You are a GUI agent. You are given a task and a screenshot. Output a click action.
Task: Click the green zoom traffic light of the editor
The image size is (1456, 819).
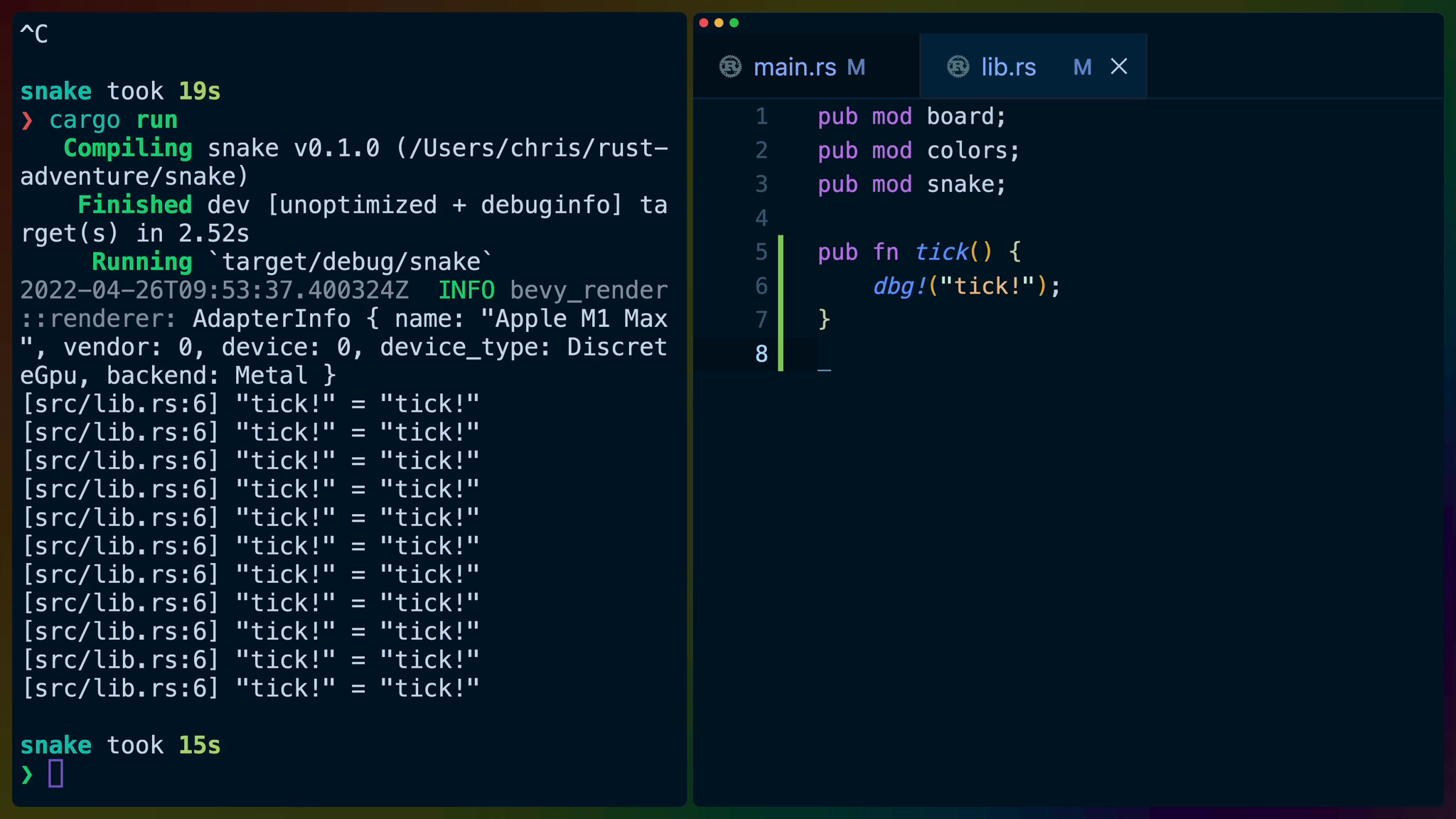coord(735,22)
